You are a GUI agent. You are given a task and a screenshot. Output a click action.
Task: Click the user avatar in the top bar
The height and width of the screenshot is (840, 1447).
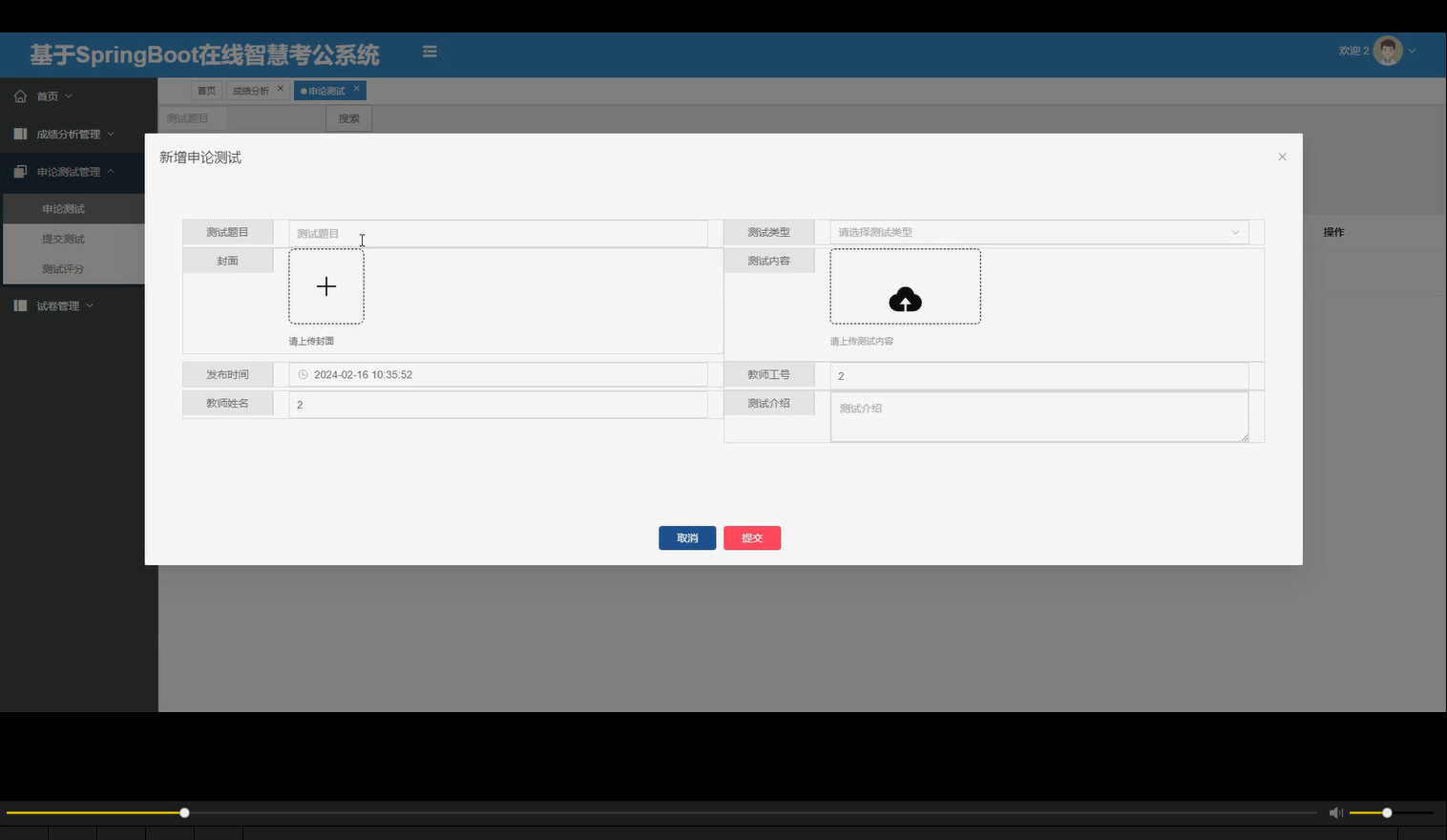coord(1389,51)
